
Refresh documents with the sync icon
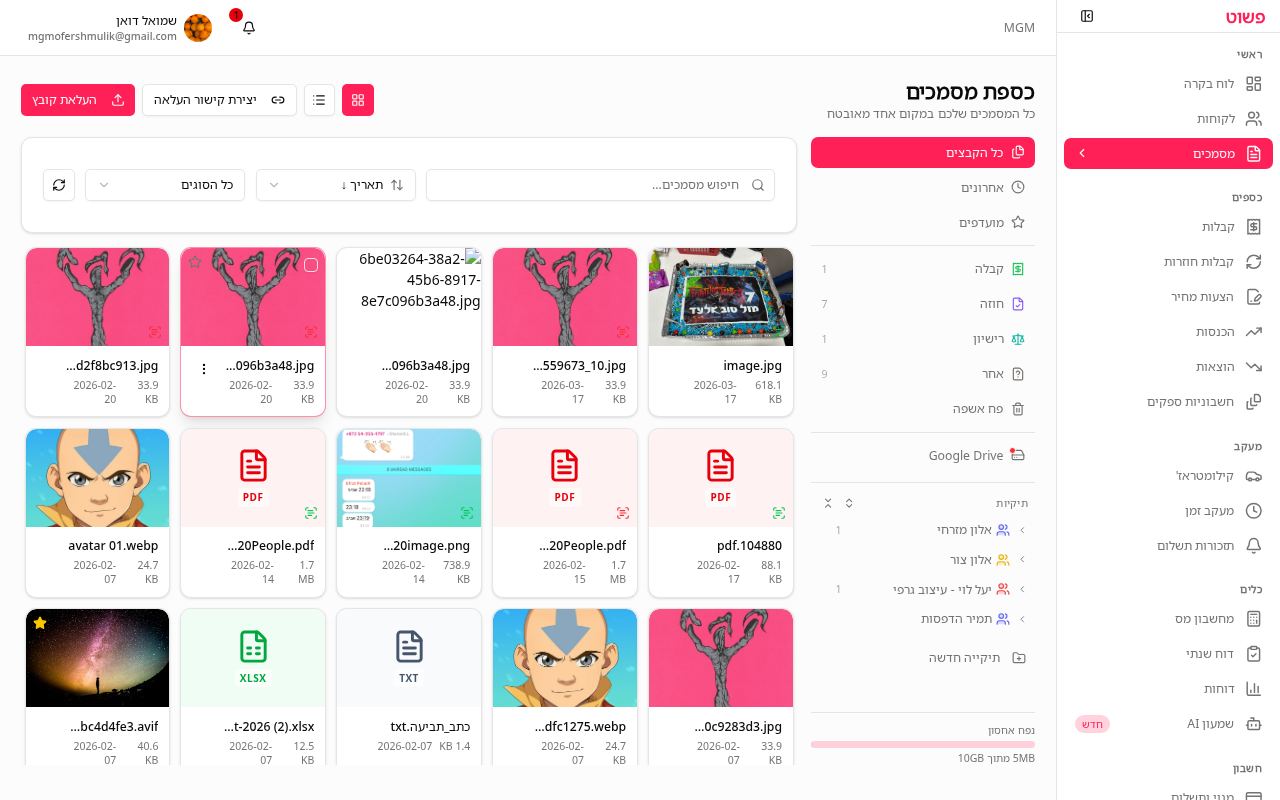(x=59, y=185)
